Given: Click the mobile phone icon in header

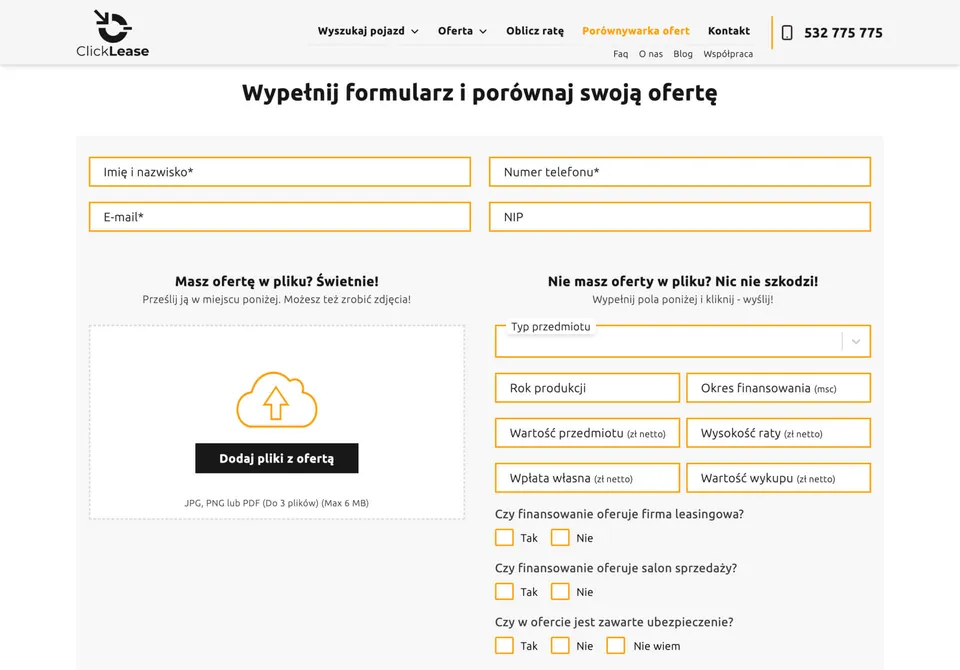Looking at the screenshot, I should click(x=787, y=32).
